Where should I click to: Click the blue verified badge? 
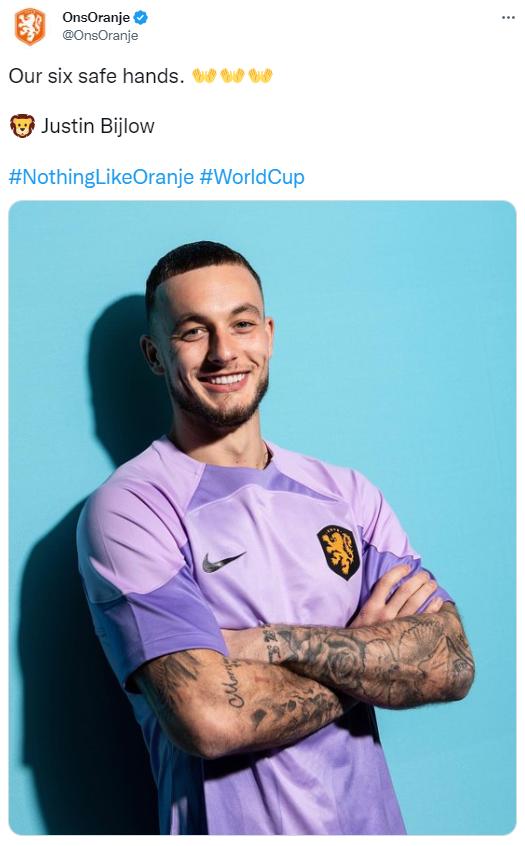pos(141,18)
